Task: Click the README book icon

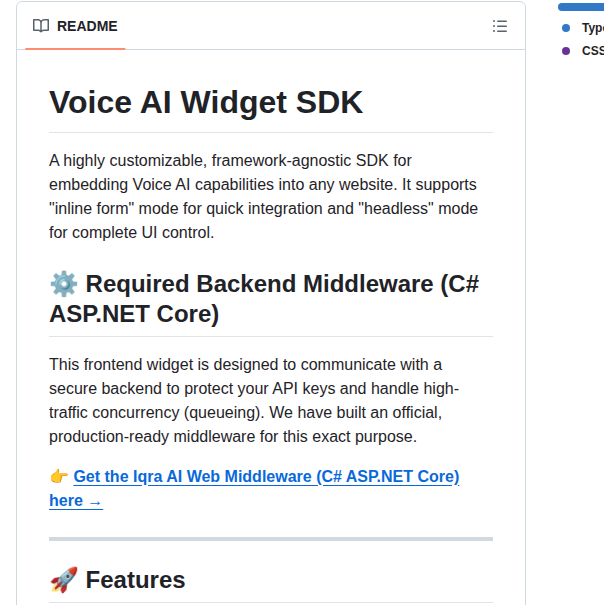Action: 41,26
